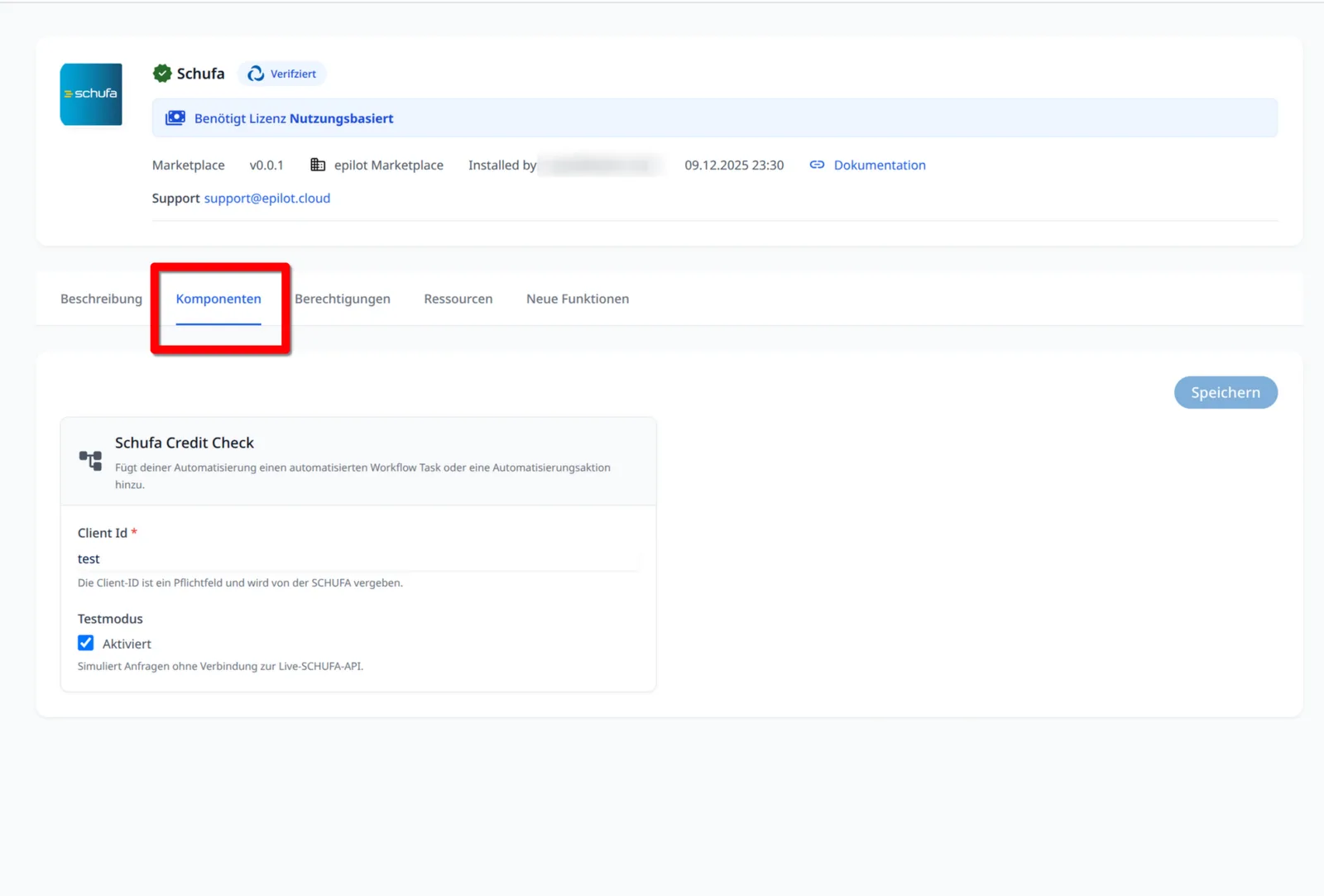
Task: Click the green verified checkmark badge beside Schufa
Action: 162,74
